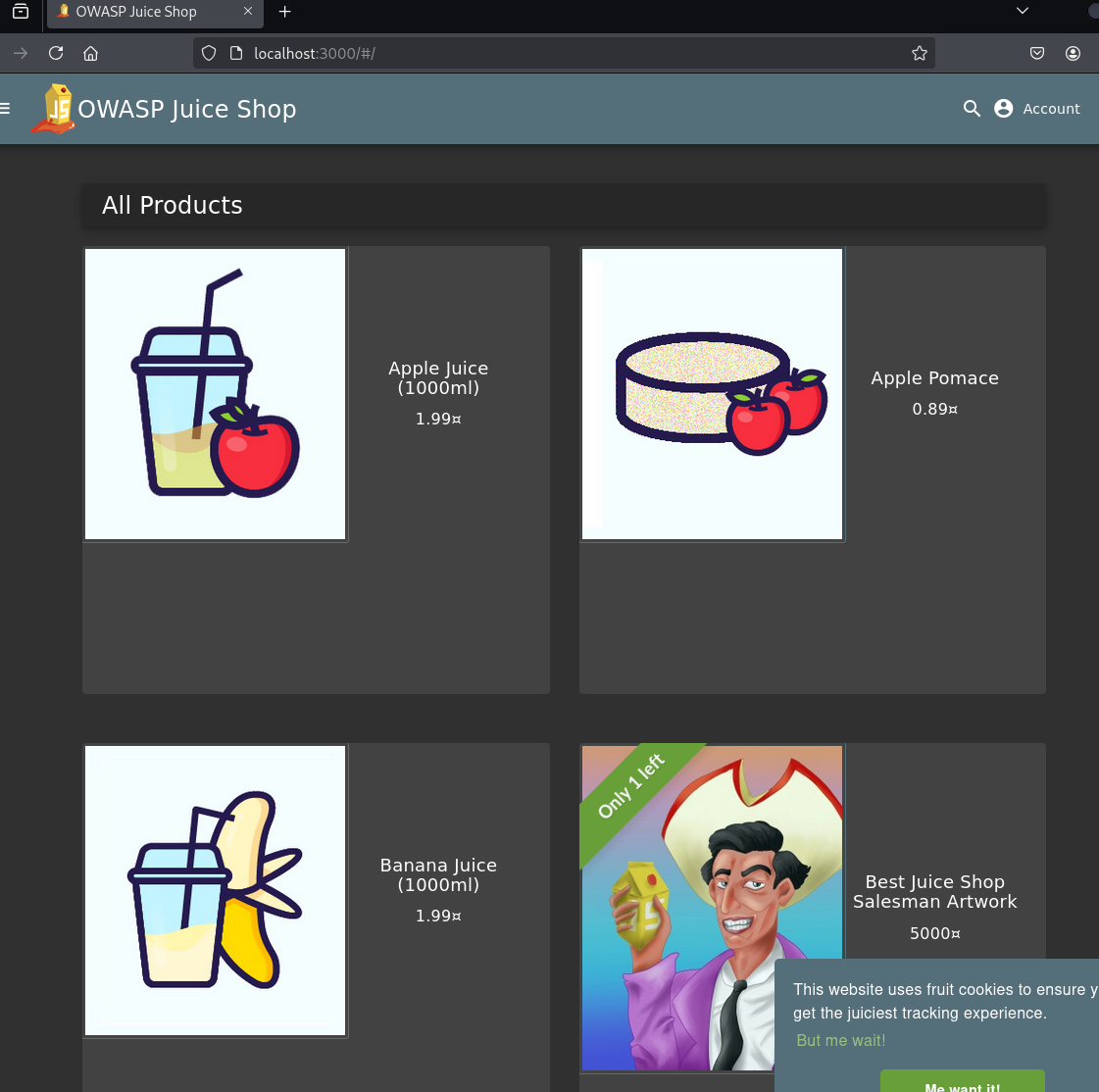Click the localhost:3000 address bar
This screenshot has width=1099, height=1092.
click(565, 53)
